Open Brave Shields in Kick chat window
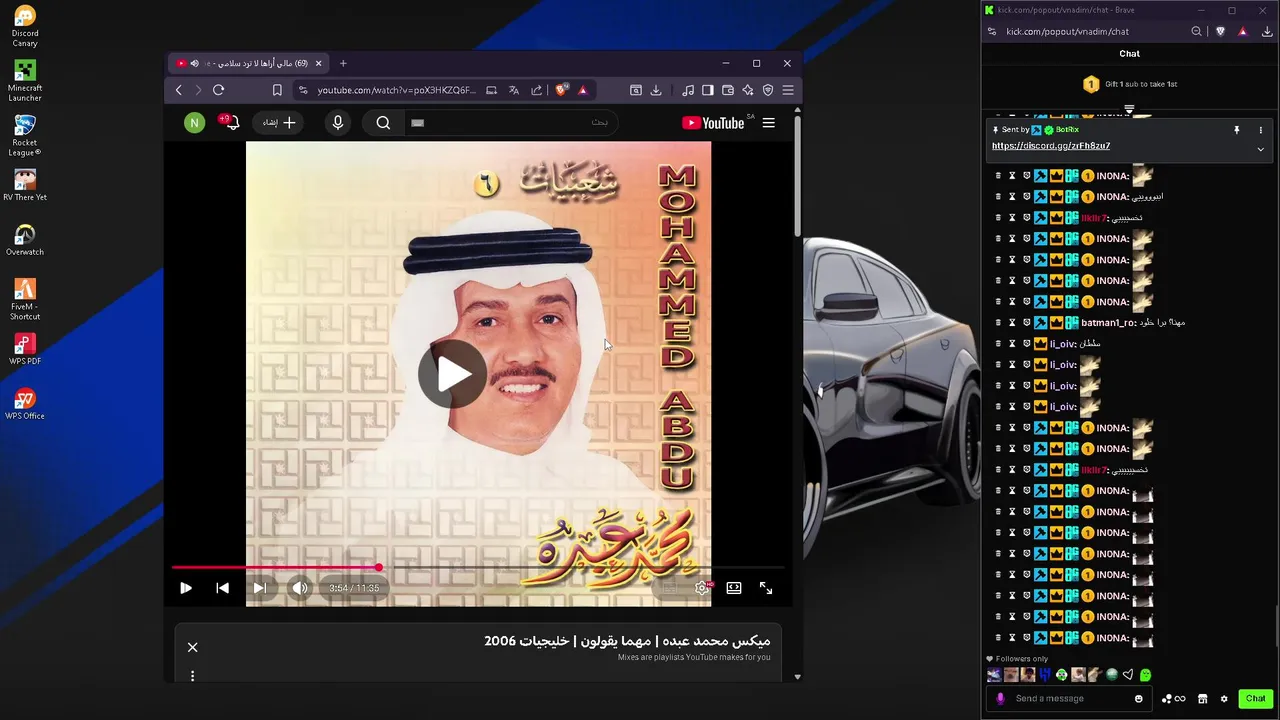This screenshot has width=1280, height=720. 1220,31
